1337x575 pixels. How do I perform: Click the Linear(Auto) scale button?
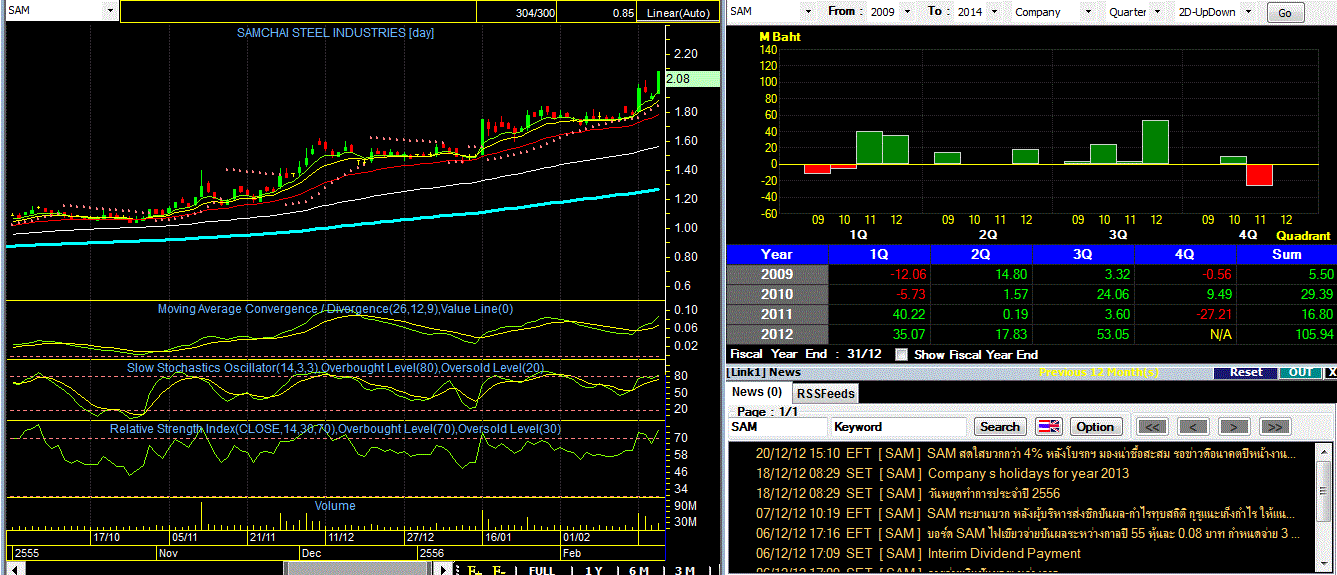coord(679,13)
